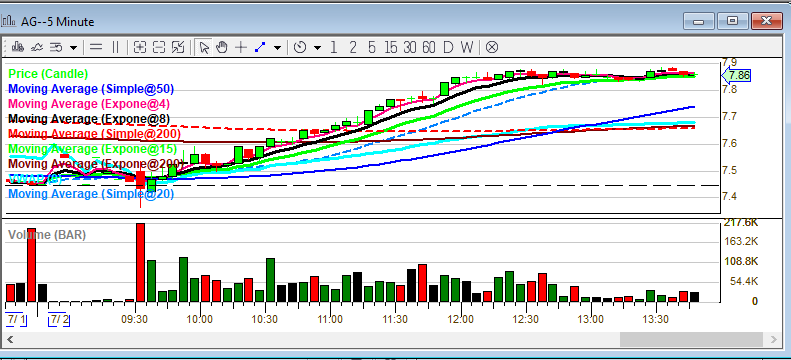Click Moving Average (Simple@50) legend label
Viewport: 791px width, 360px height.
[x=91, y=89]
